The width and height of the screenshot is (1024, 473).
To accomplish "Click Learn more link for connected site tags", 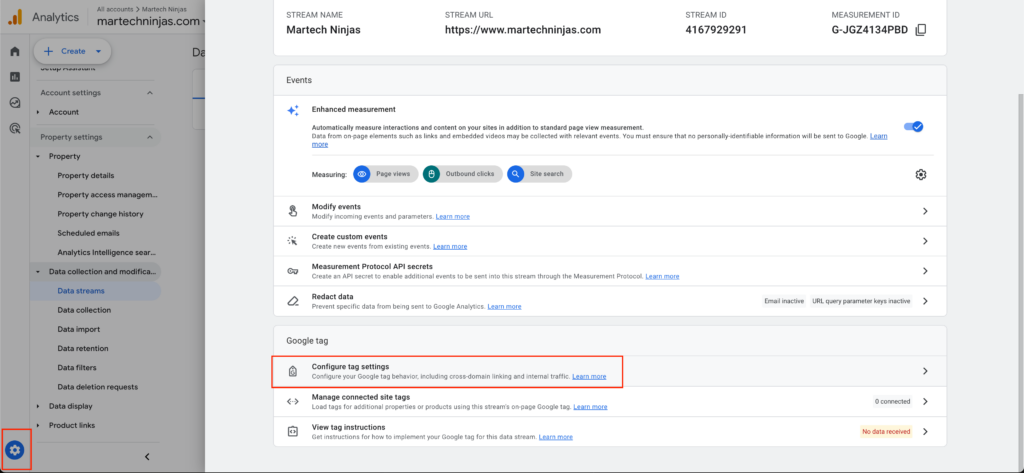I will point(590,406).
